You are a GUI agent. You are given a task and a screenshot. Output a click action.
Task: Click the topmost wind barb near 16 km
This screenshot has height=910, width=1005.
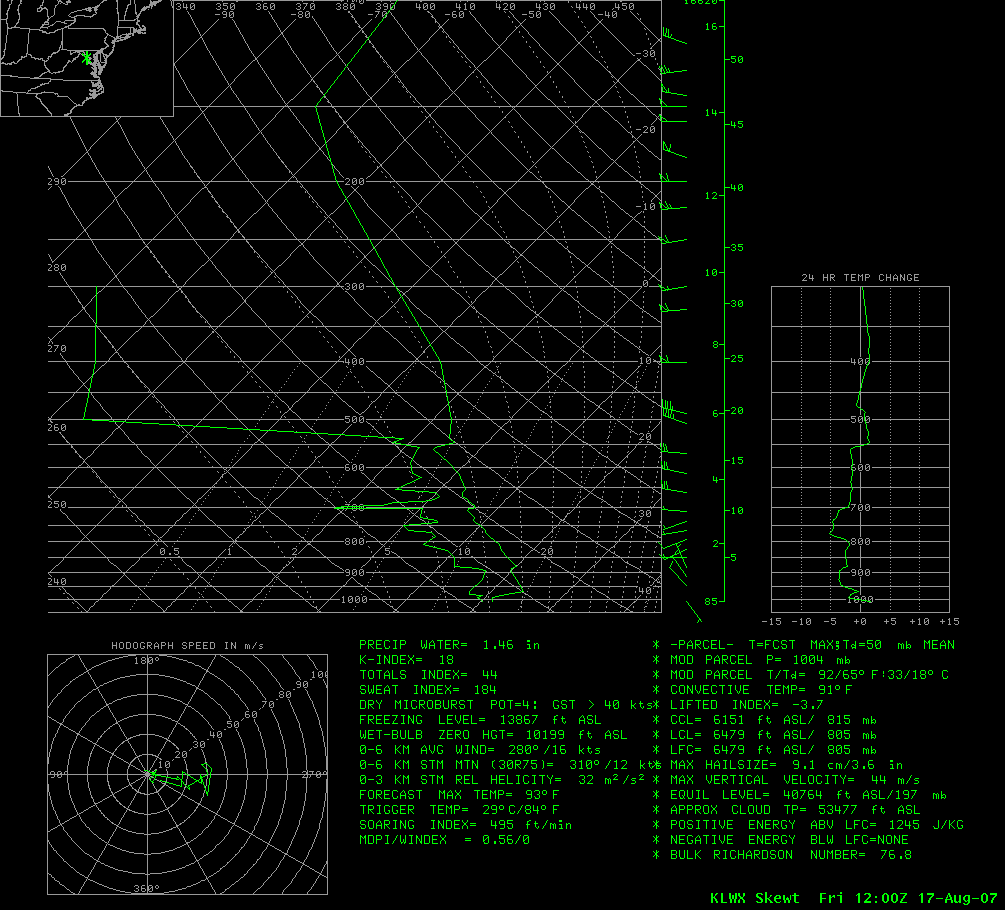tap(674, 38)
